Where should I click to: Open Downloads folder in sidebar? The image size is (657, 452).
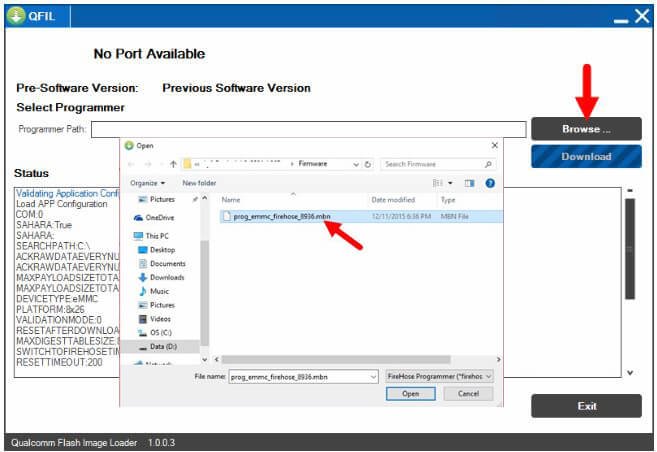tap(161, 277)
